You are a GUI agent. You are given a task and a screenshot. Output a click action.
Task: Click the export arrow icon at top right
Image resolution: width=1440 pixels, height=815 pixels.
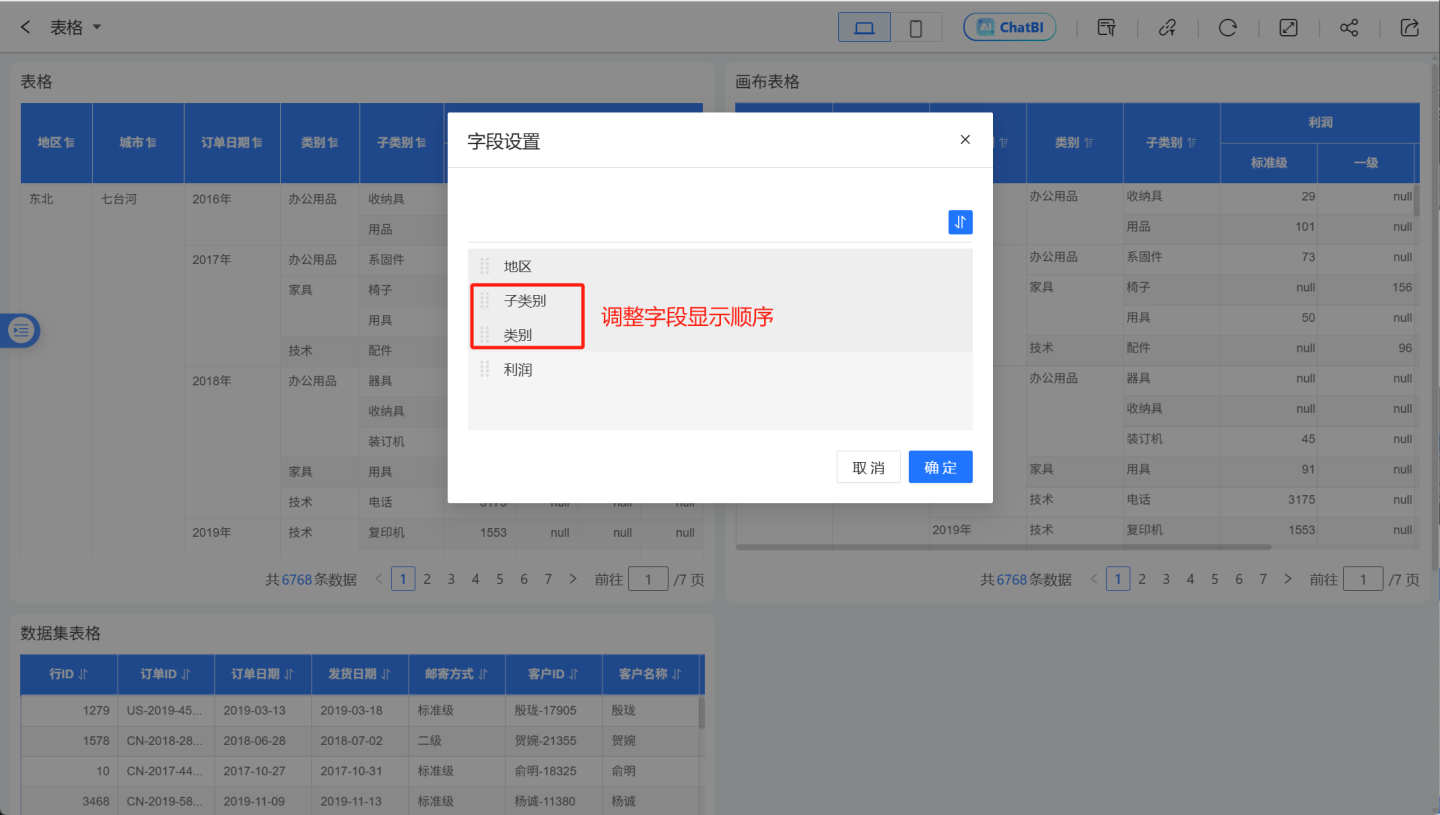(1410, 27)
